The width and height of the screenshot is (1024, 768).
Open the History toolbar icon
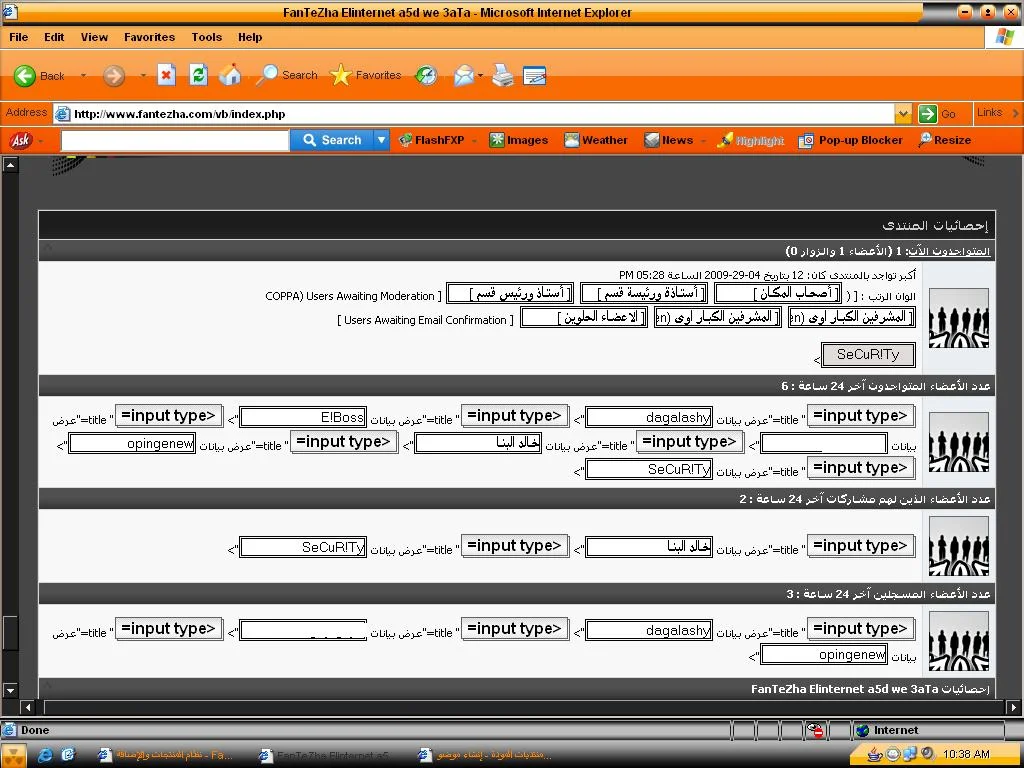click(x=427, y=76)
